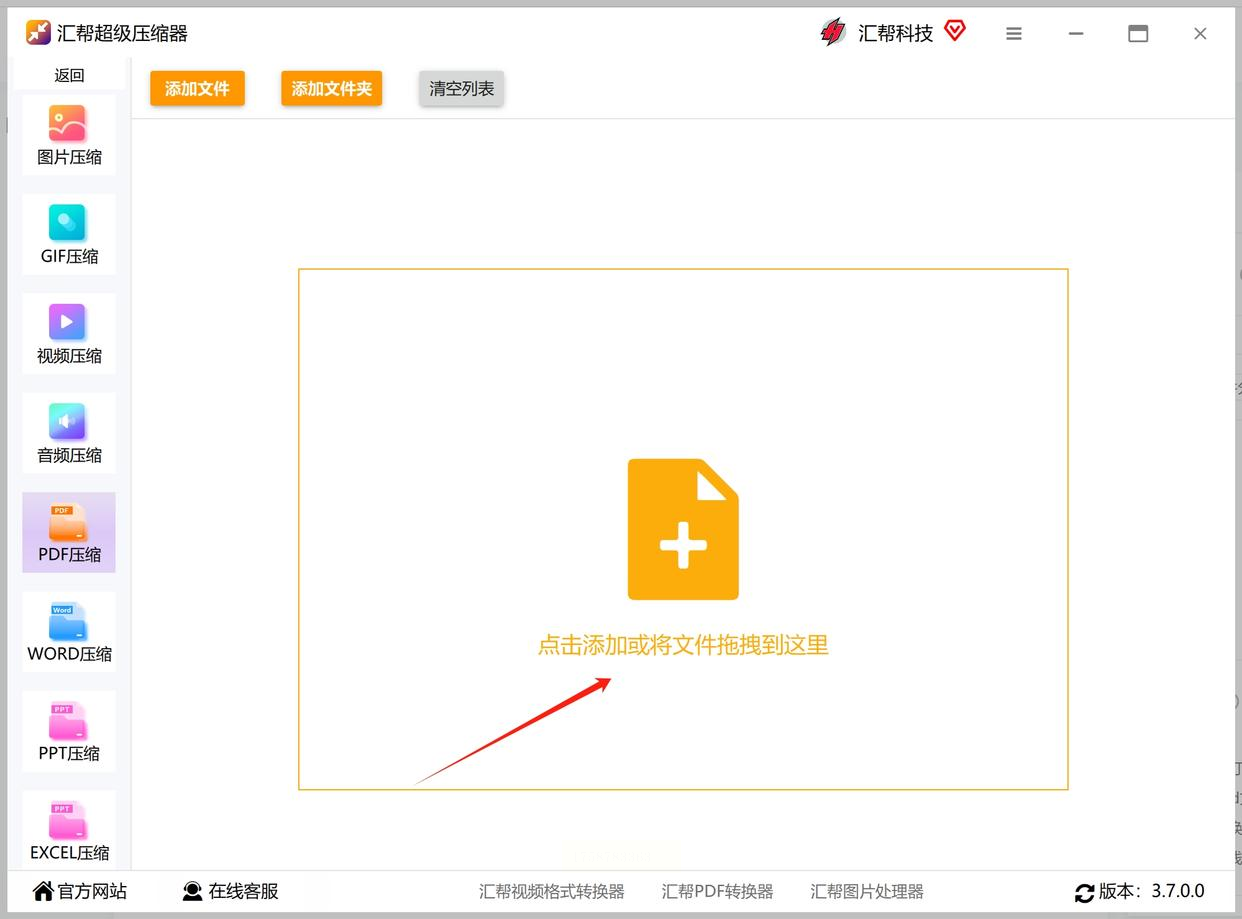Contact 在线客服 support
The width and height of the screenshot is (1242, 919).
(x=231, y=891)
